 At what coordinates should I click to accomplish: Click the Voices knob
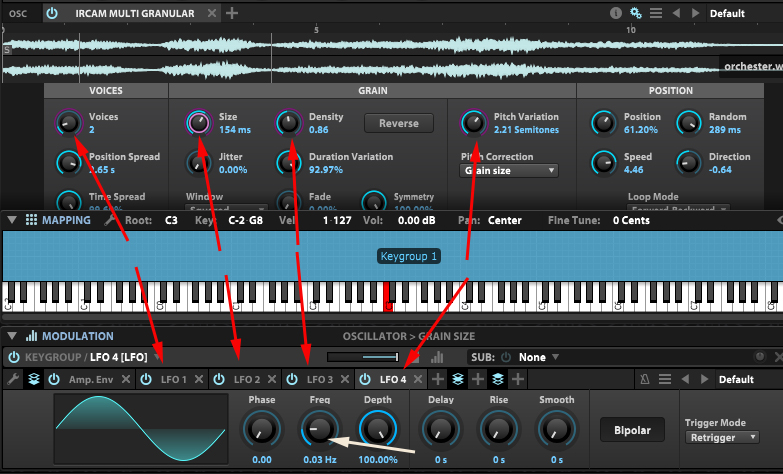point(69,122)
